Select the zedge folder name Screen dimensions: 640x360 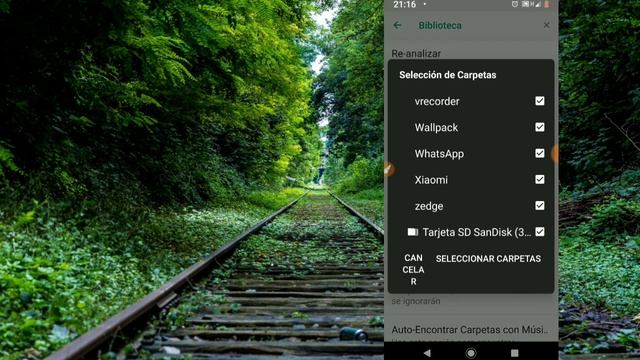pyautogui.click(x=429, y=207)
